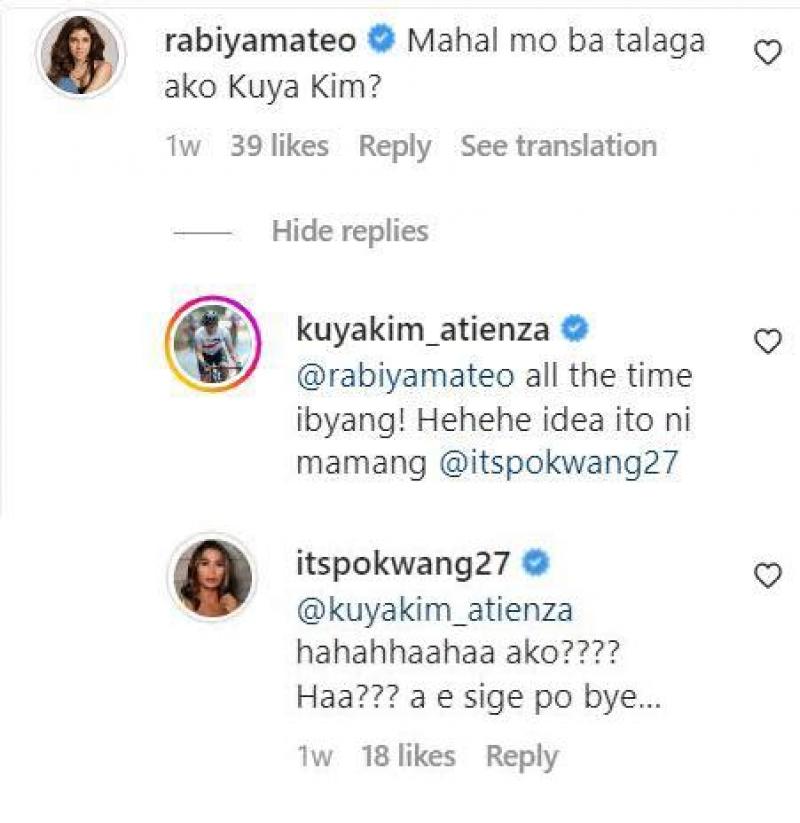This screenshot has height=823, width=800.
Task: Like kuyakim_atienza's reply with the heart
Action: 767,342
